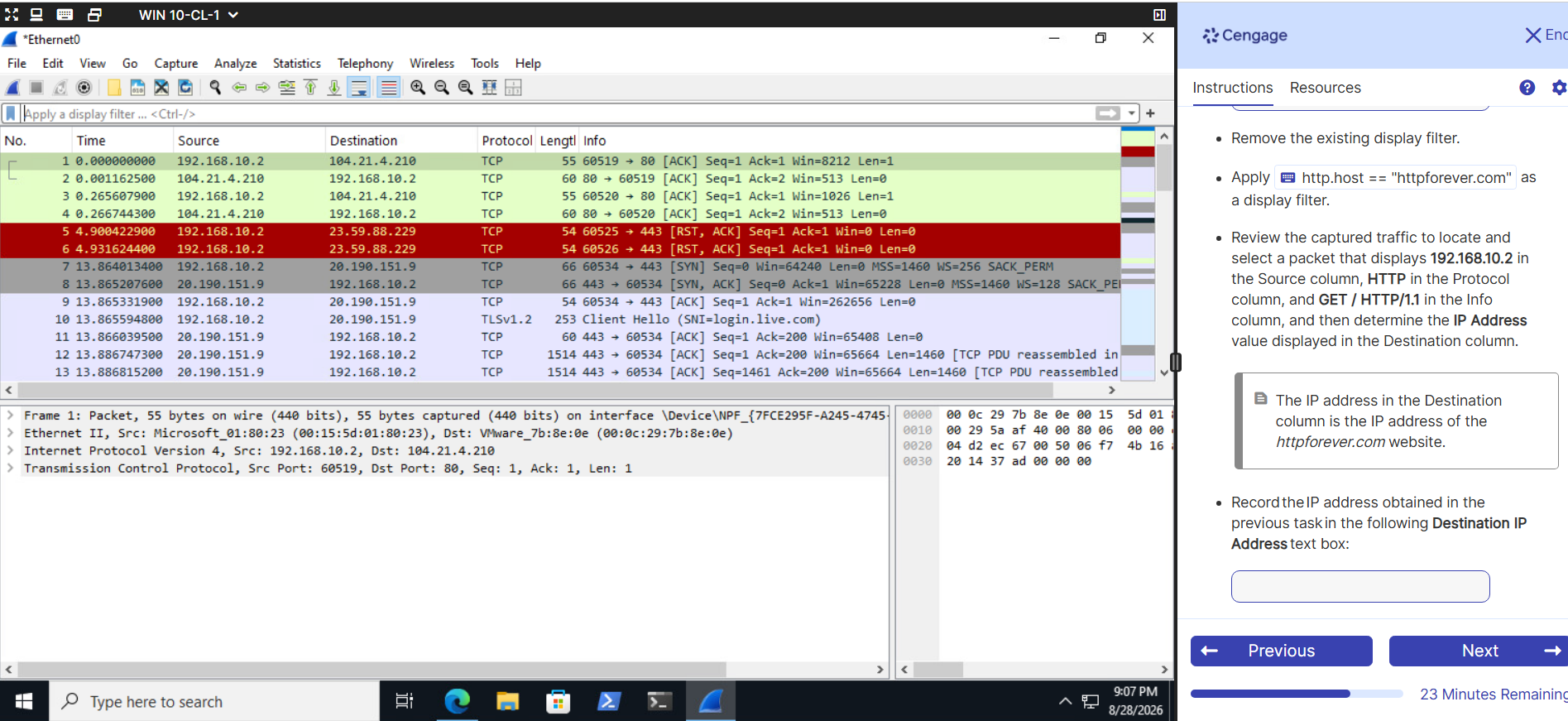Go forward to the next packet
1568x721 pixels.
263,88
